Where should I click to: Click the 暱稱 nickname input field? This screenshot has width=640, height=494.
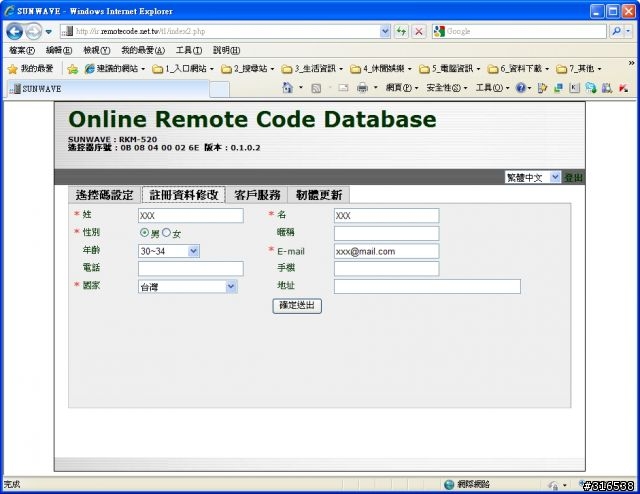(387, 234)
